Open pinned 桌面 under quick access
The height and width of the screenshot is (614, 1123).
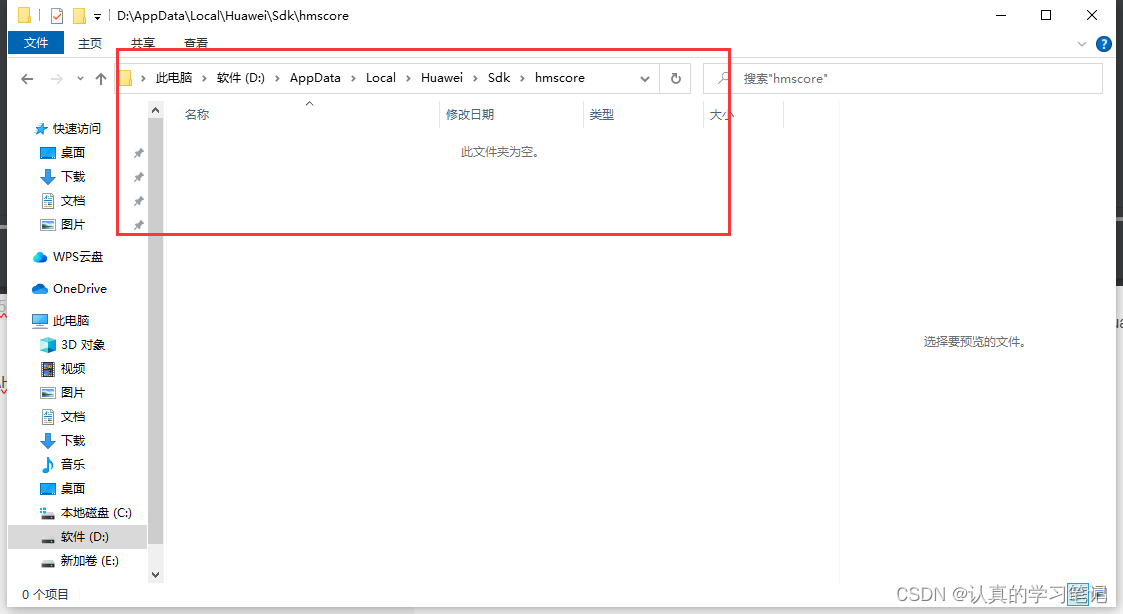point(72,153)
